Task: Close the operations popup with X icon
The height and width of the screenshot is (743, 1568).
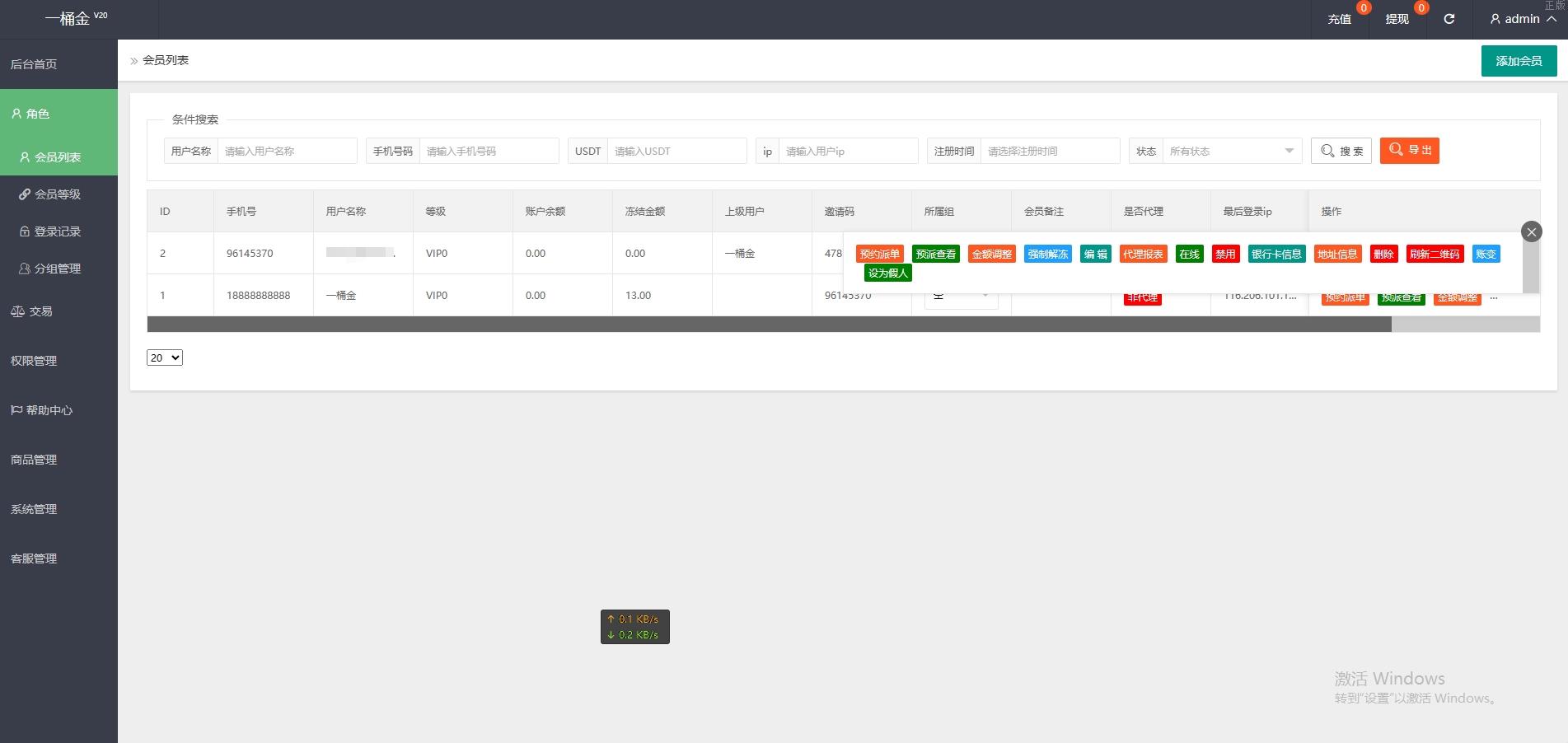Action: coord(1531,232)
